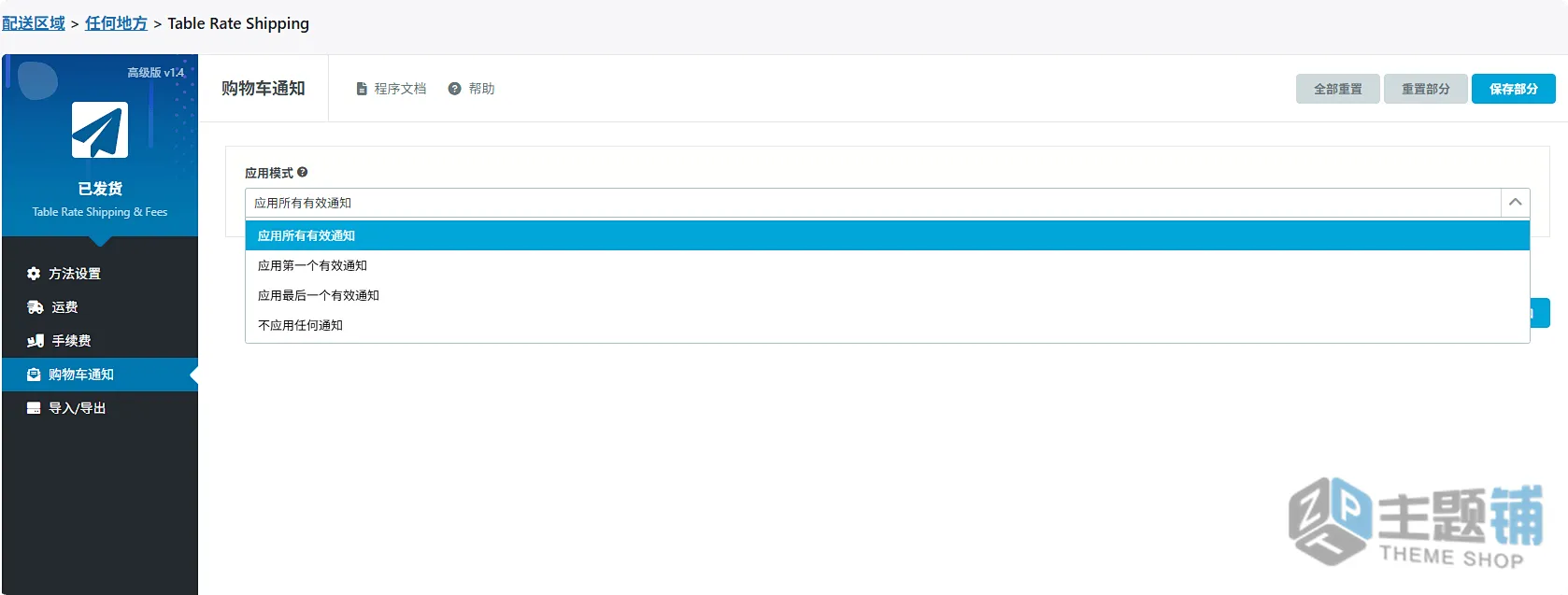Image resolution: width=1568 pixels, height=595 pixels.
Task: Collapse the 应用模式 dropdown chevron
Action: coord(1515,203)
